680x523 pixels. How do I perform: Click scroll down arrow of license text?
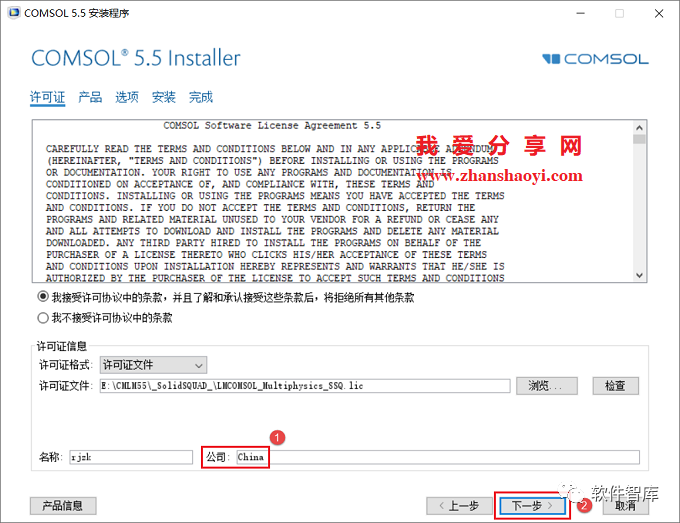(x=639, y=275)
